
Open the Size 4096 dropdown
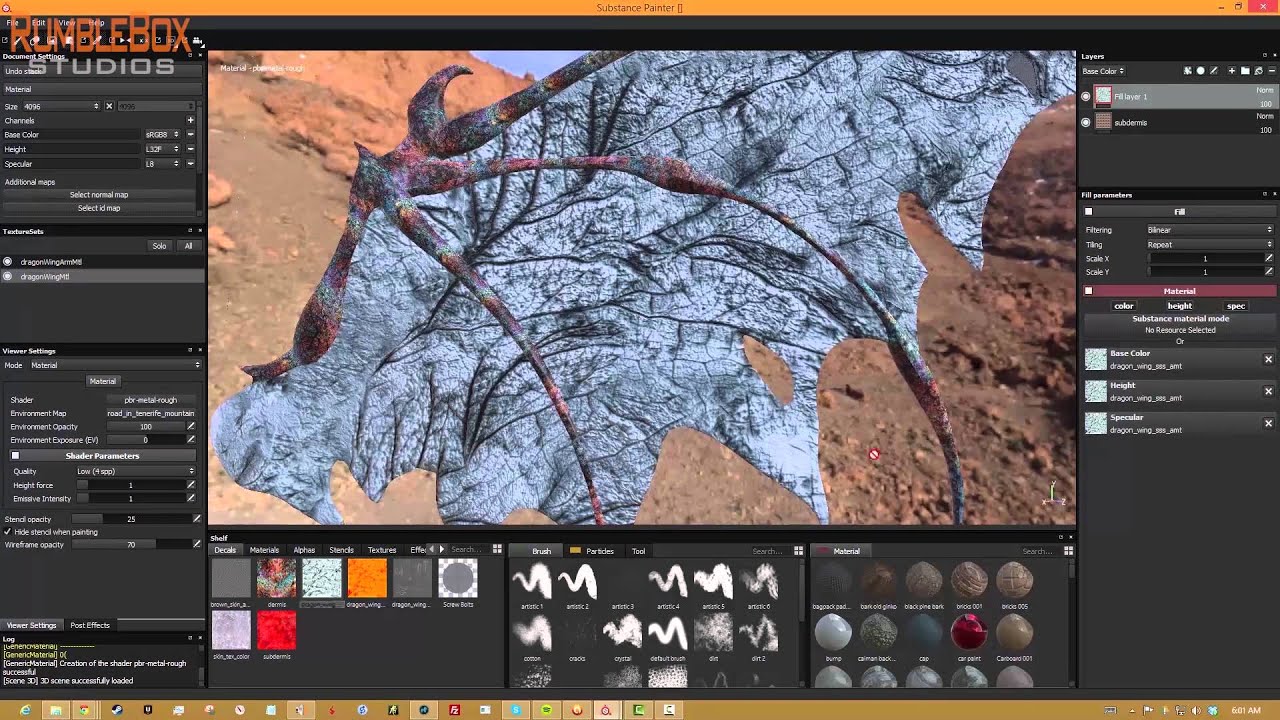click(63, 106)
